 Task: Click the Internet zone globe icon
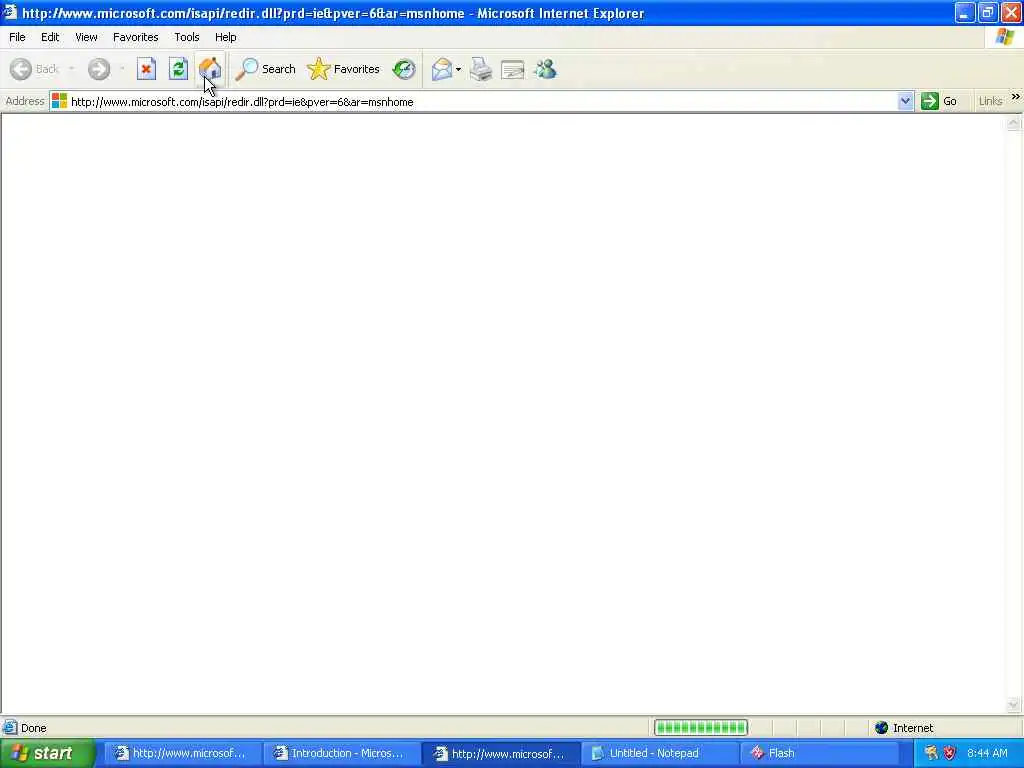(881, 728)
